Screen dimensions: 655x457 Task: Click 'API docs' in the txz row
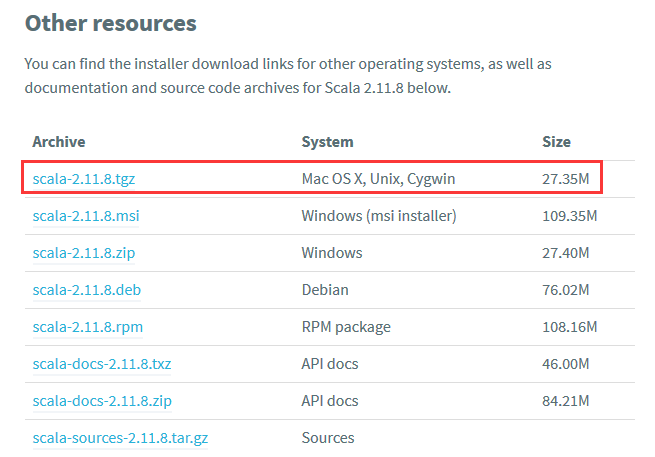[330, 364]
